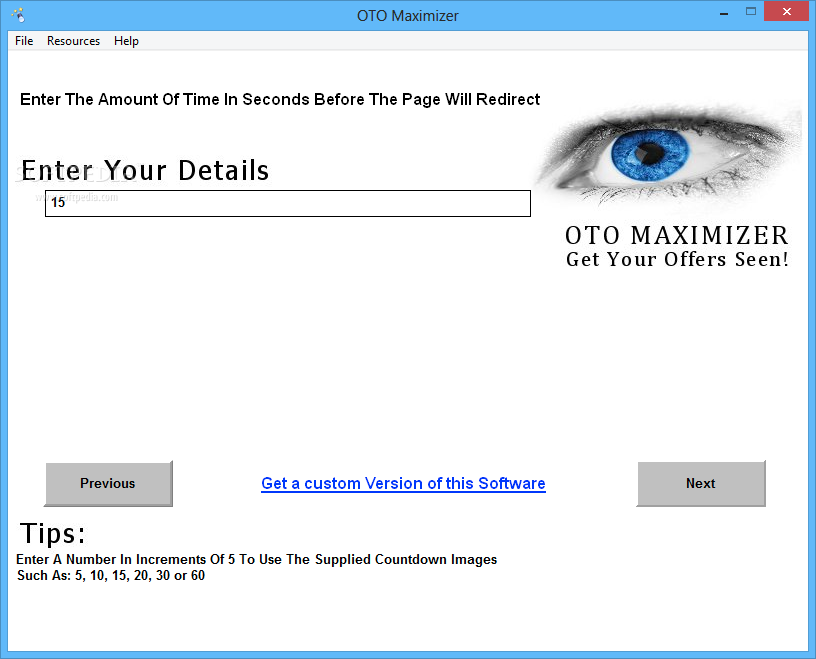Continue with the Next button
Screen dimensions: 816x659
tap(700, 483)
